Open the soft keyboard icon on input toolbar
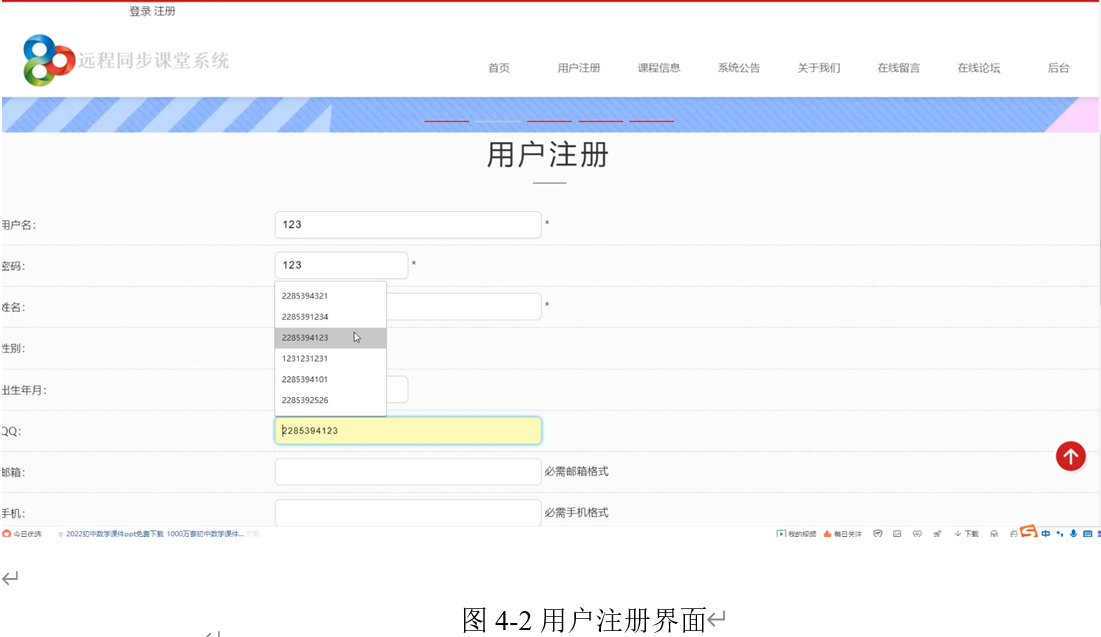This screenshot has width=1101, height=637. click(x=1087, y=534)
